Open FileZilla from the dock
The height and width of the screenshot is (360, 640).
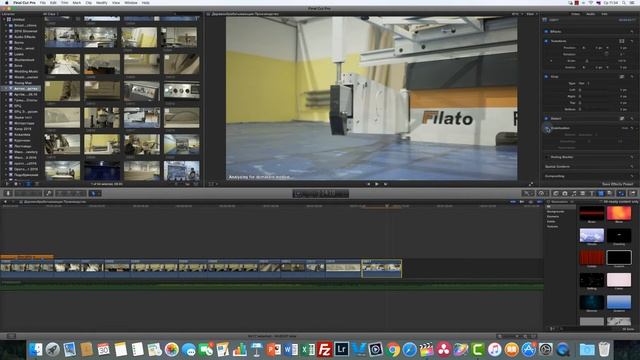click(324, 349)
